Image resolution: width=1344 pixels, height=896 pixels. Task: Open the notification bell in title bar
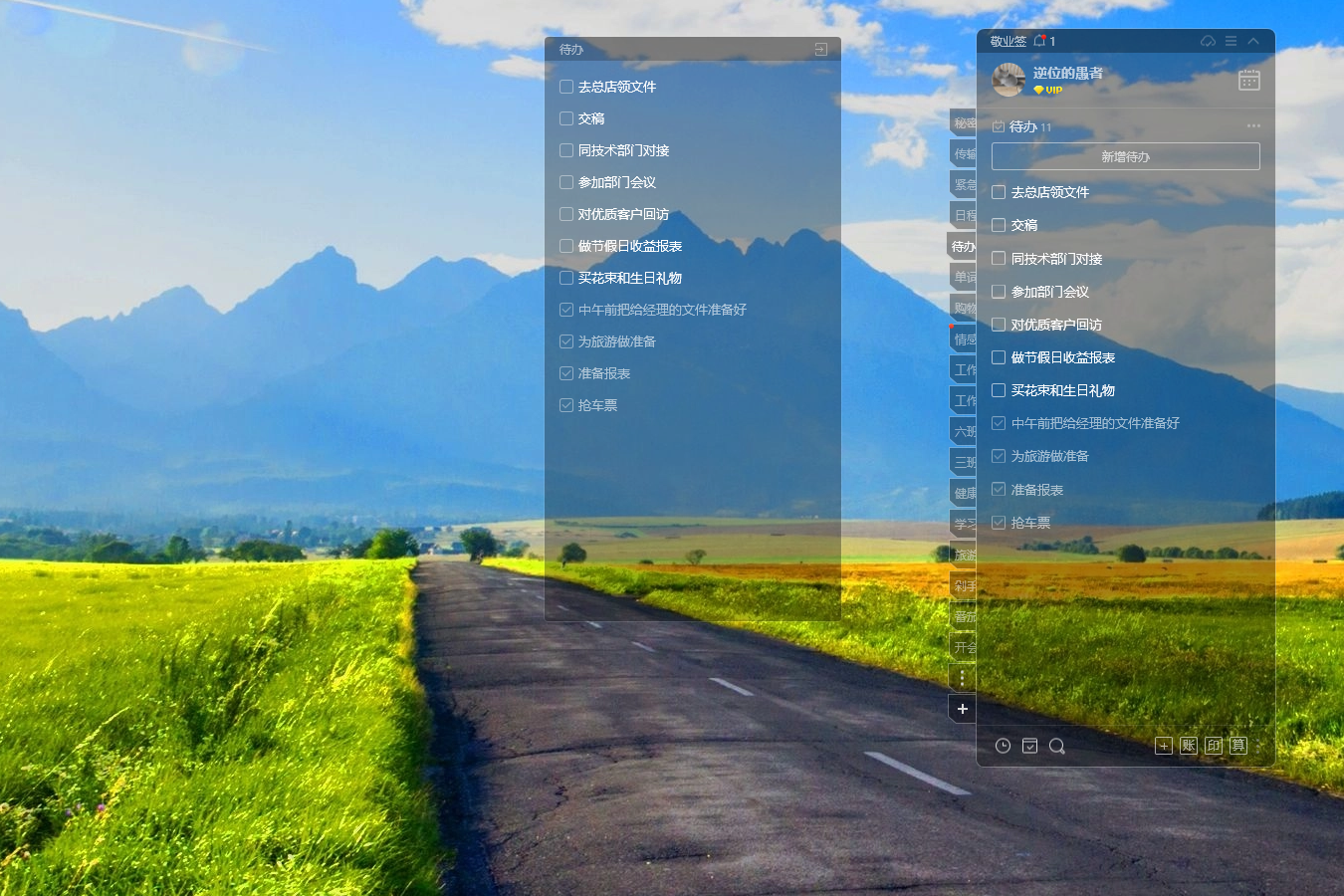[x=1040, y=41]
